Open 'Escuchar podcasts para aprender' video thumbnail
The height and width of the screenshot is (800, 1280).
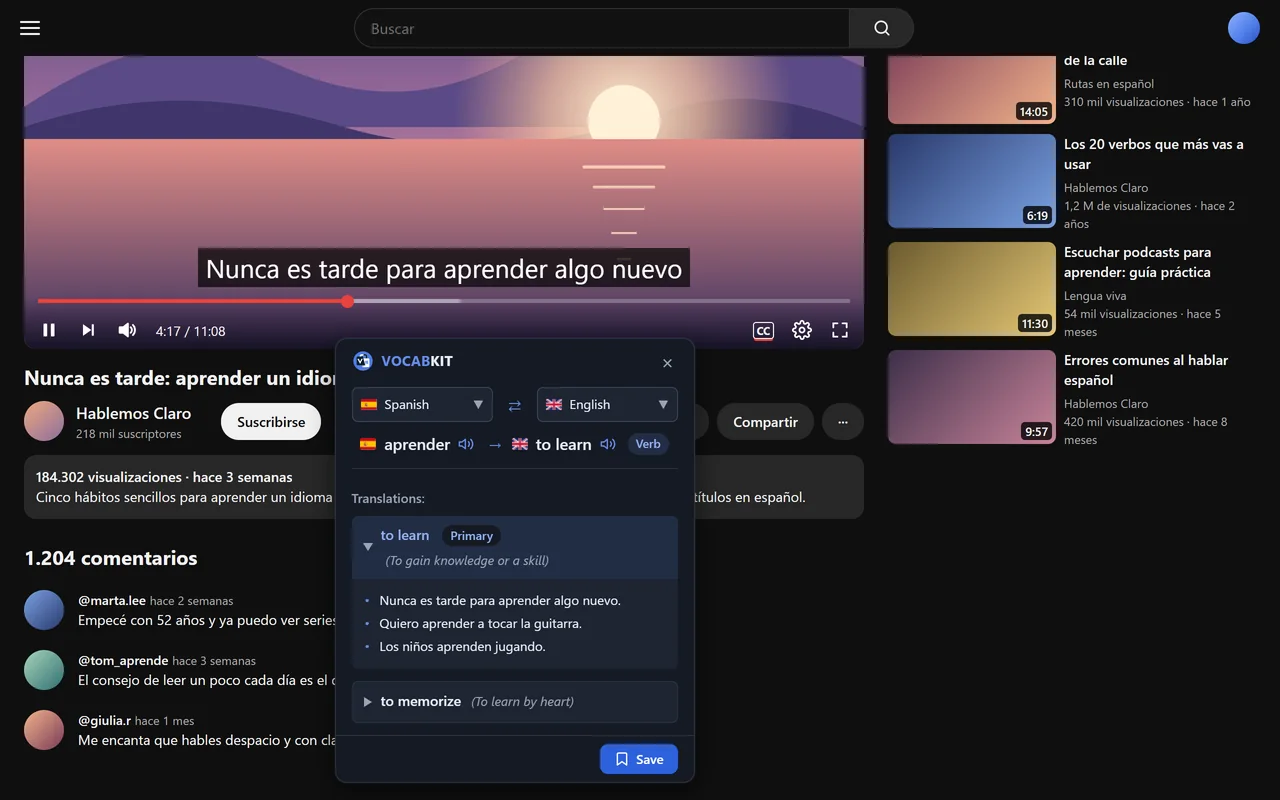click(x=972, y=289)
